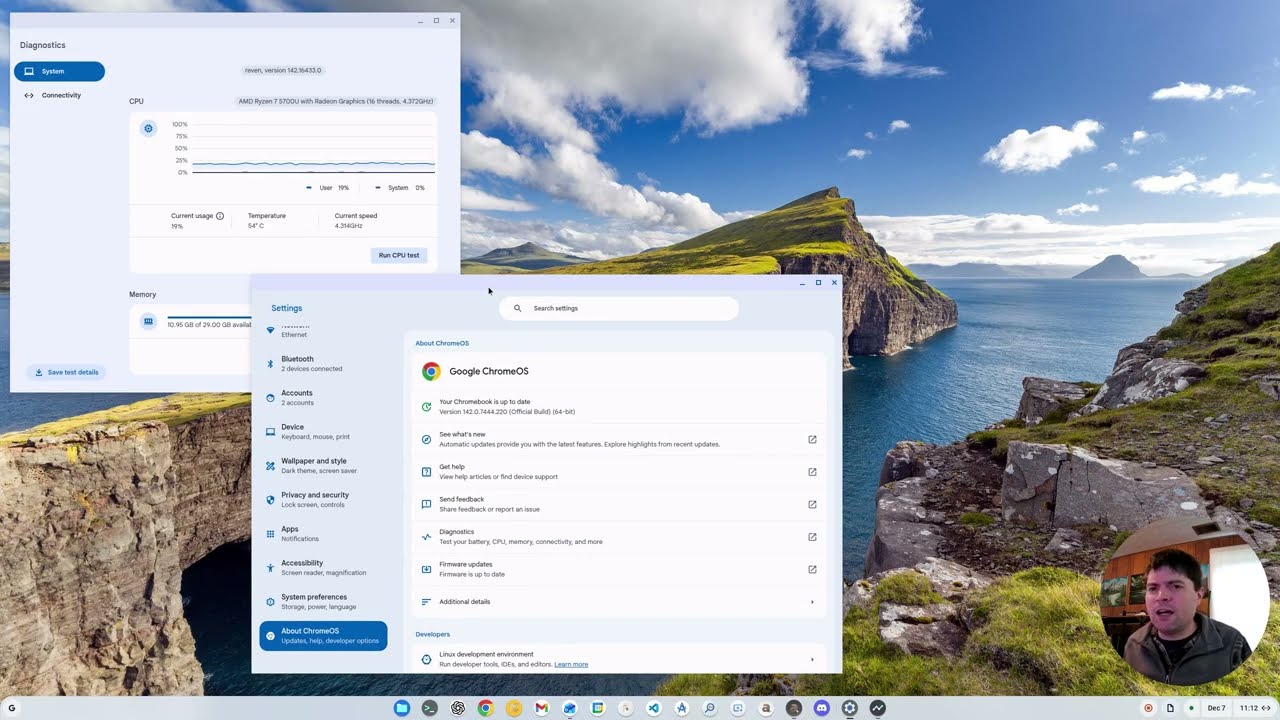
Task: Maximize the Settings window
Action: [818, 282]
